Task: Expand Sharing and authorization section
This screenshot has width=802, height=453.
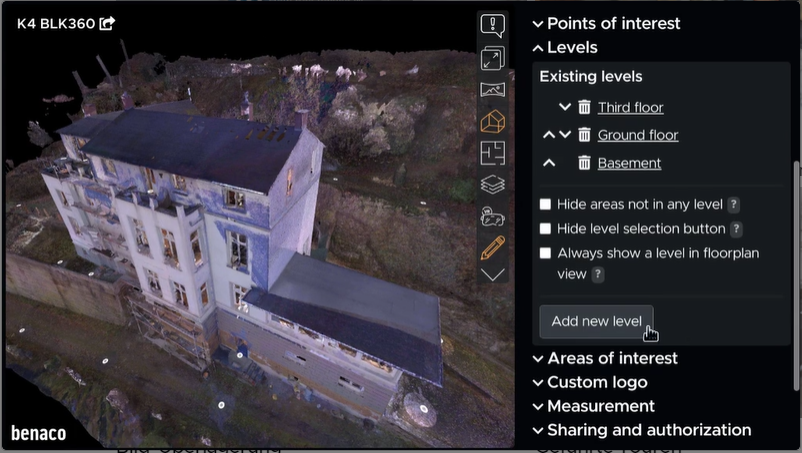Action: (x=642, y=430)
